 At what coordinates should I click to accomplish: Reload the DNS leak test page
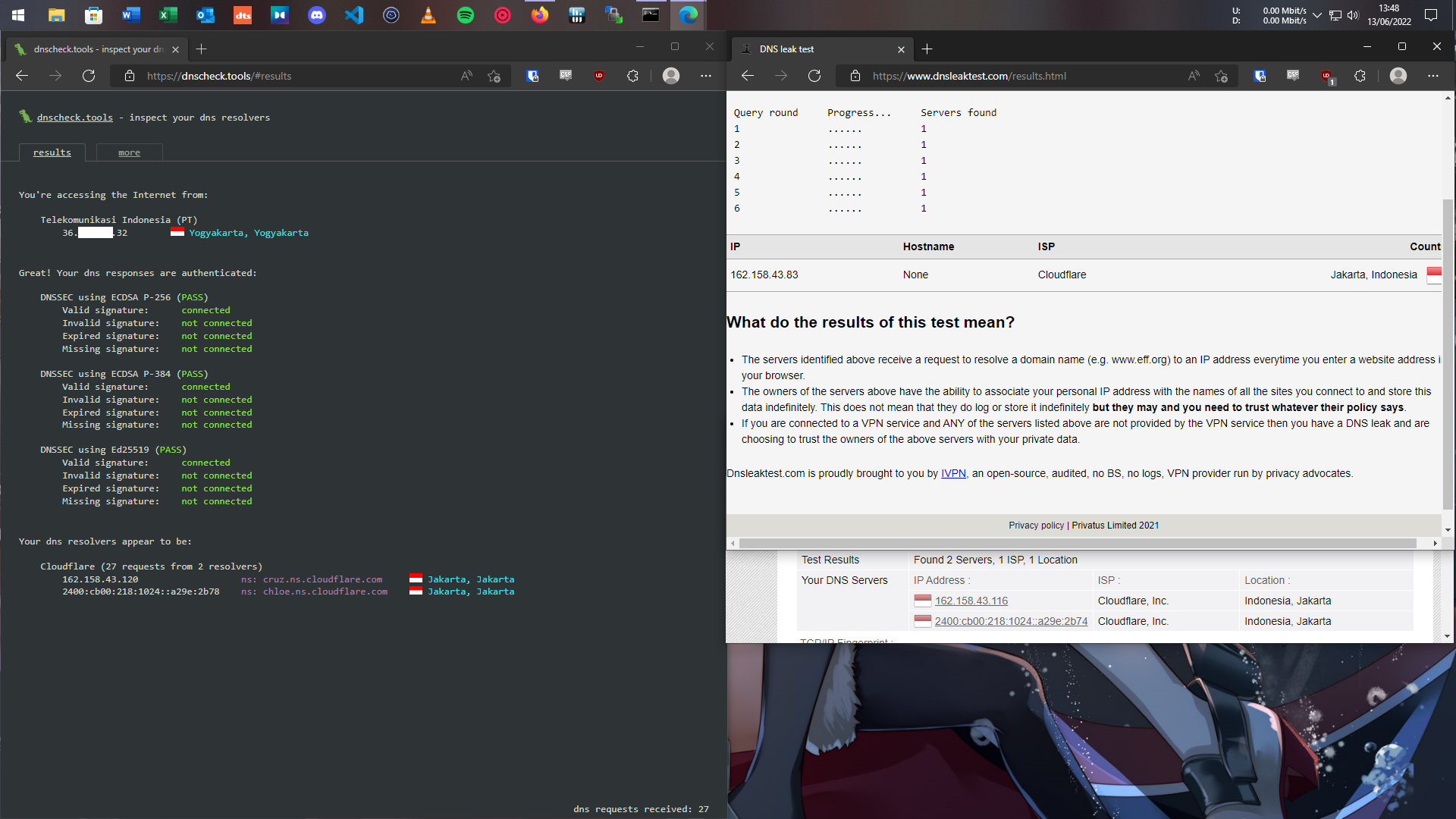814,76
